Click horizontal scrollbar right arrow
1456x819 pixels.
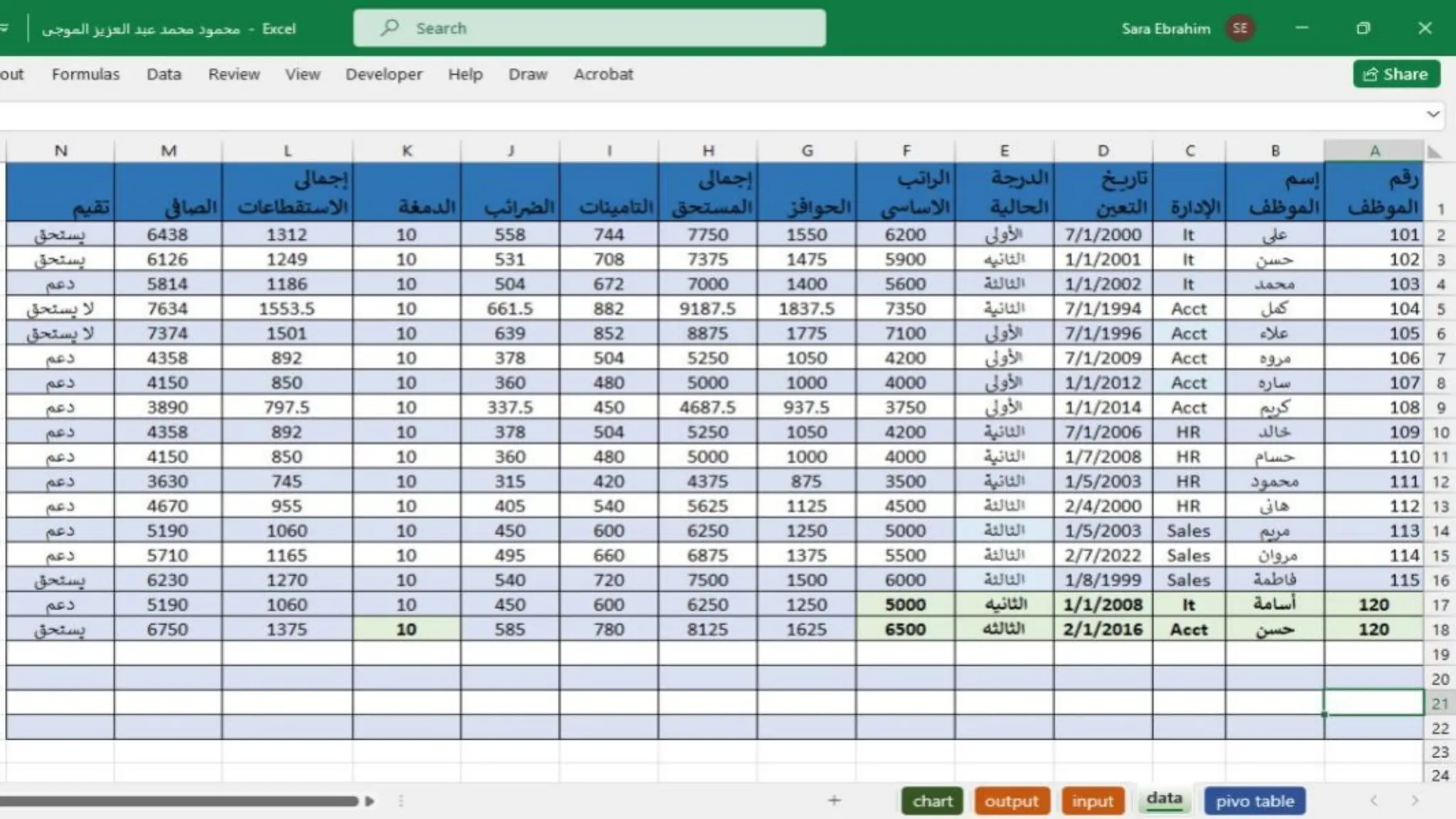(370, 801)
